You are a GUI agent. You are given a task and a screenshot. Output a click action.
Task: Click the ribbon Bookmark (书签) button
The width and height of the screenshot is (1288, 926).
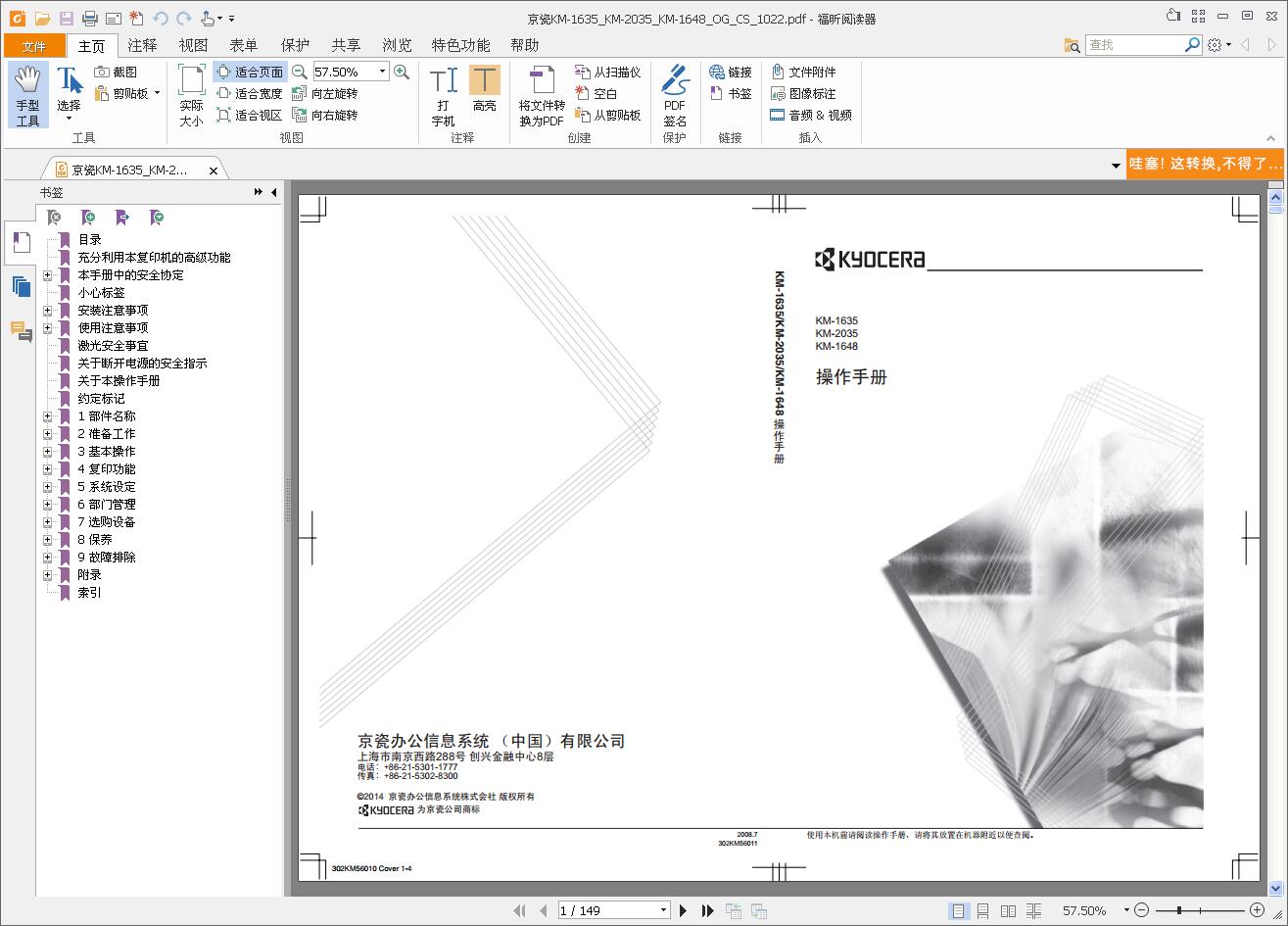pos(731,93)
